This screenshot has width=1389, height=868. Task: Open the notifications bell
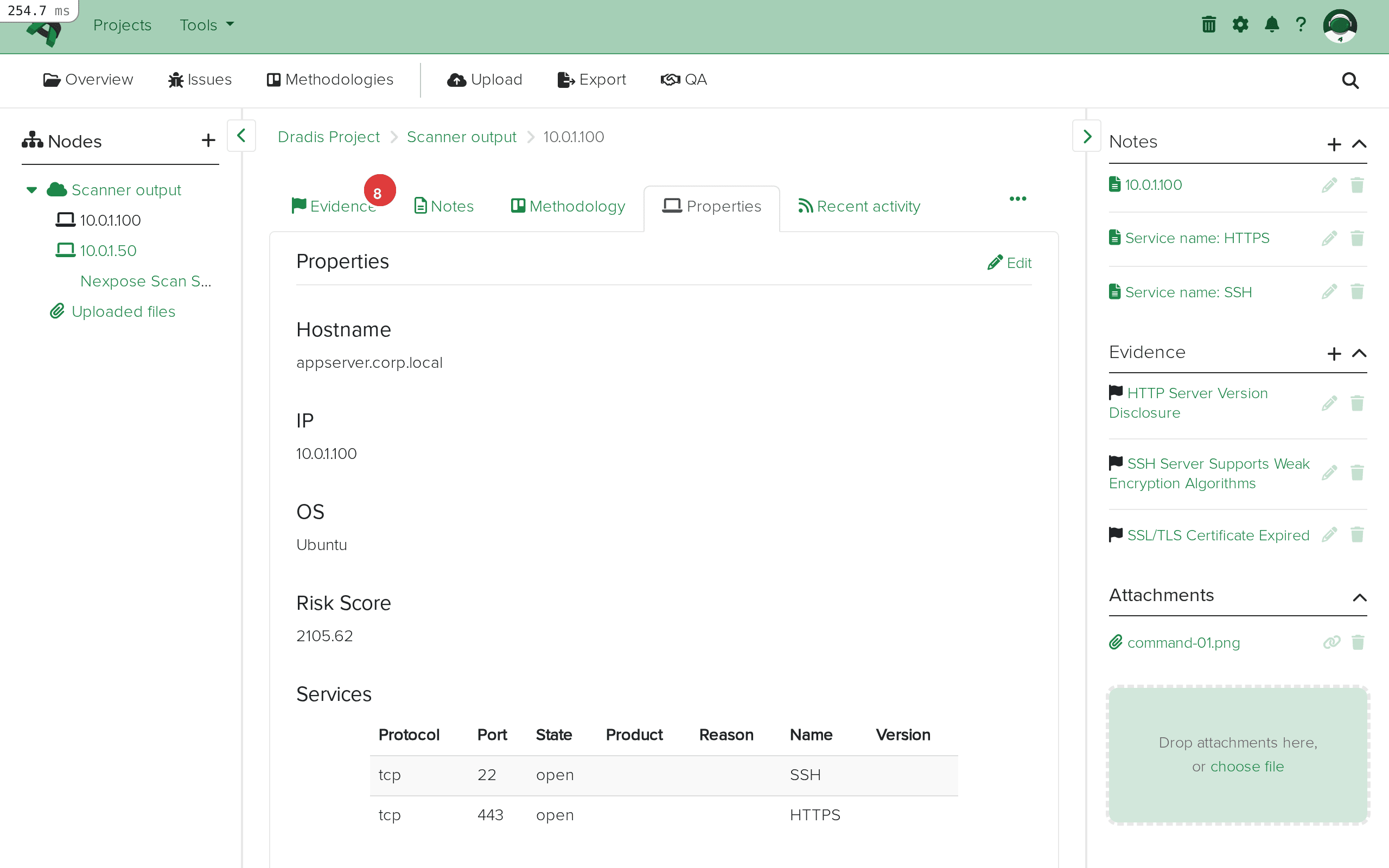(x=1271, y=24)
